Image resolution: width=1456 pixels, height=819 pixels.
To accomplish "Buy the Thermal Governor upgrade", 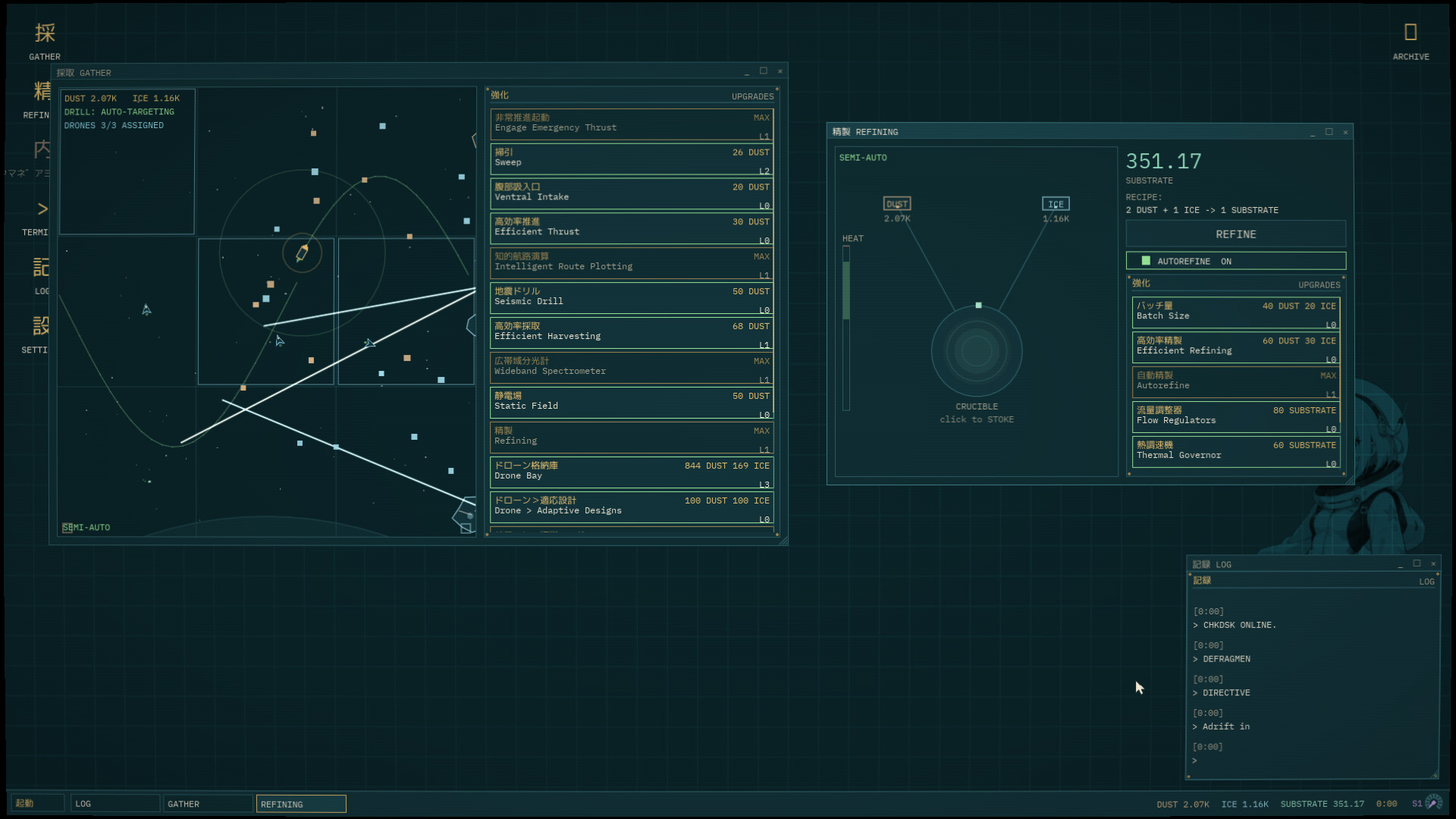I will coord(1236,453).
